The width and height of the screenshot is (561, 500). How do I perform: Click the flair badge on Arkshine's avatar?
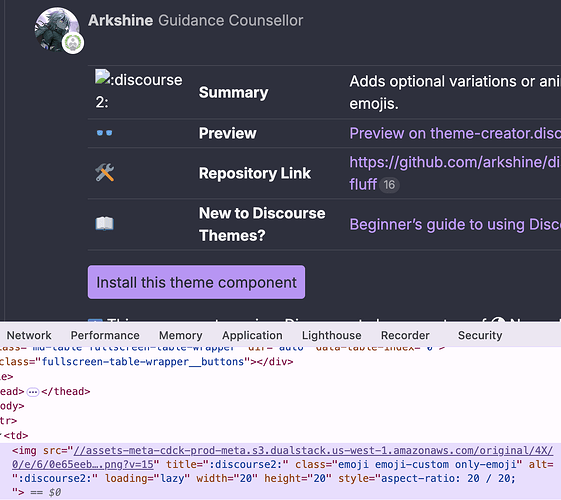pyautogui.click(x=73, y=43)
